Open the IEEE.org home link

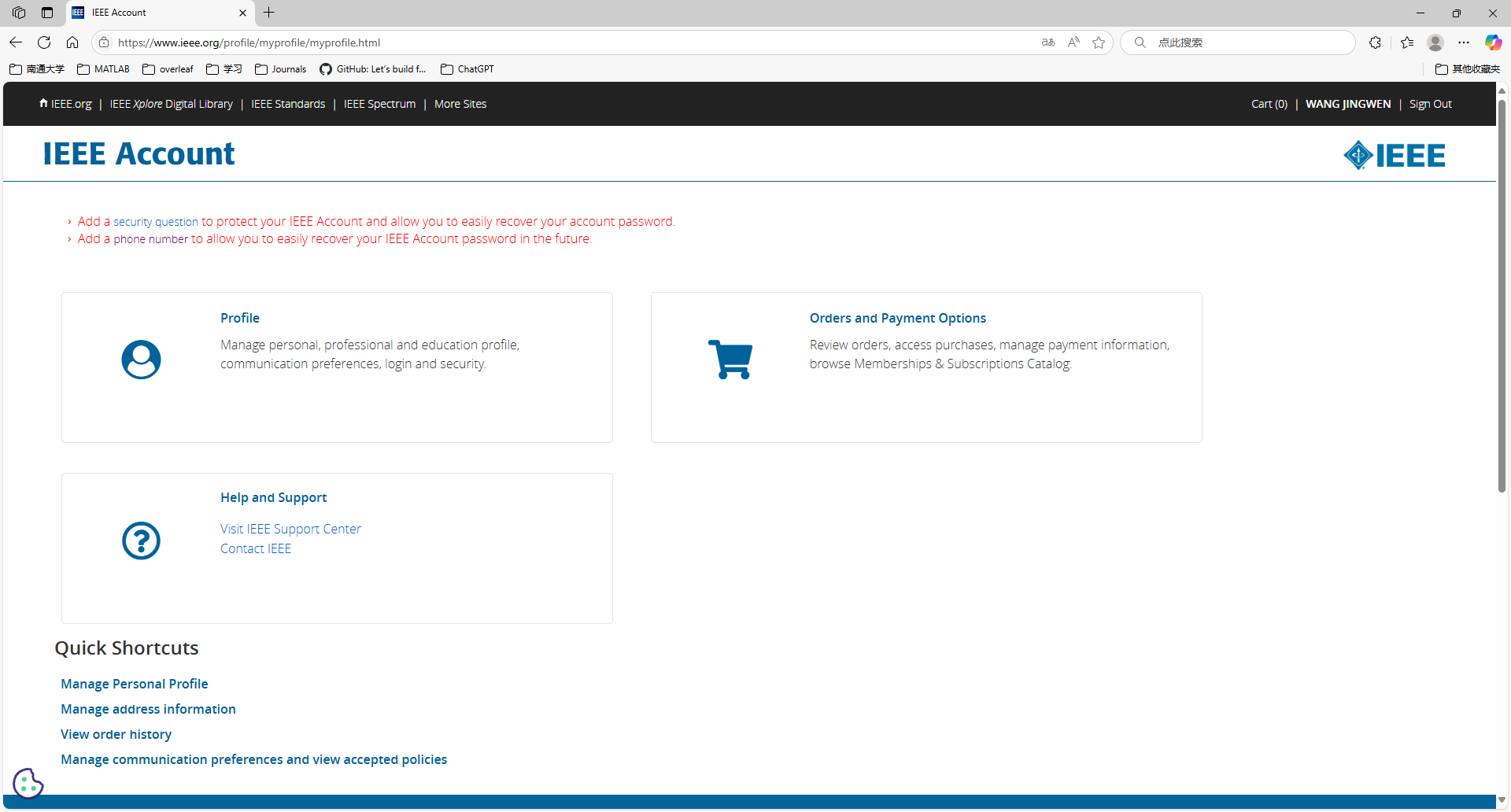65,104
